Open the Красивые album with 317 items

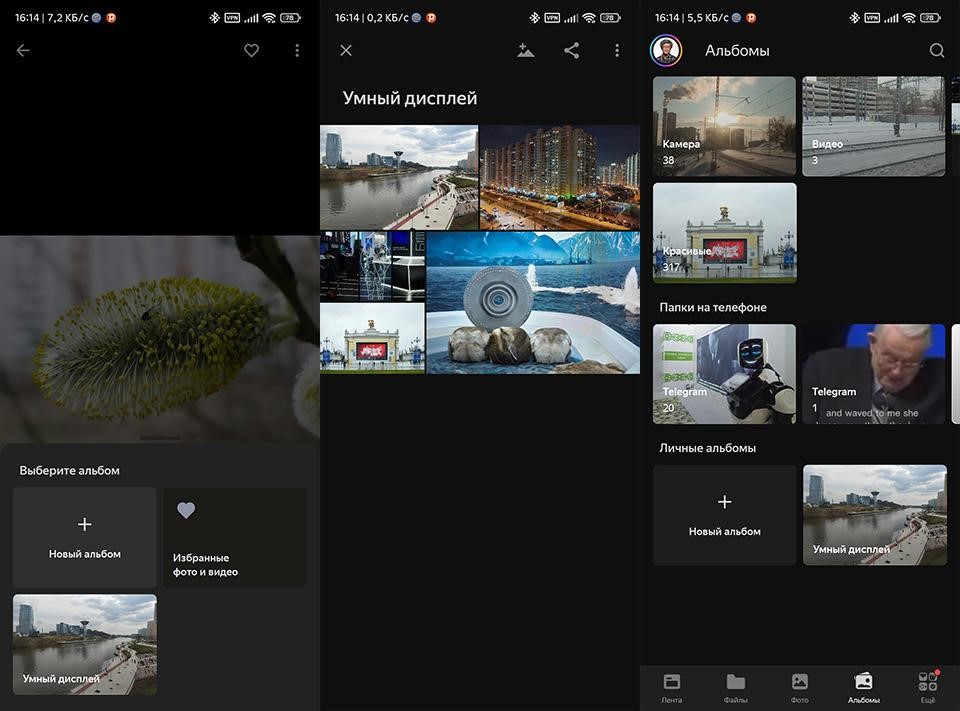tap(725, 232)
